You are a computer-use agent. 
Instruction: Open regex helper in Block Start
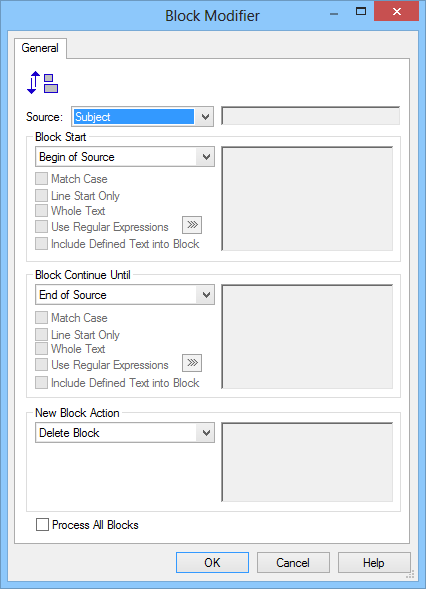coord(192,225)
